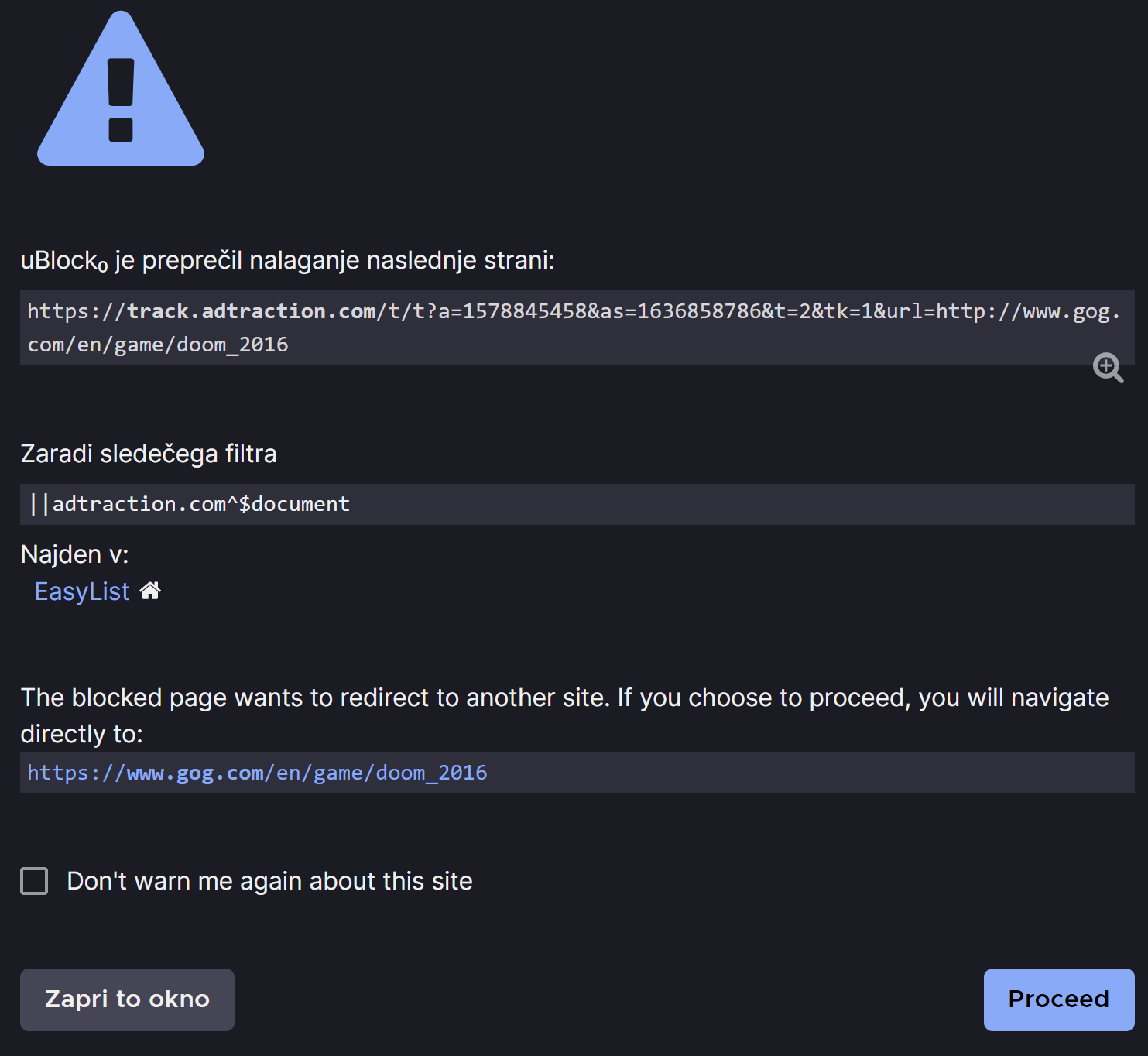
Task: Open the EasyList filter list link
Action: click(82, 591)
